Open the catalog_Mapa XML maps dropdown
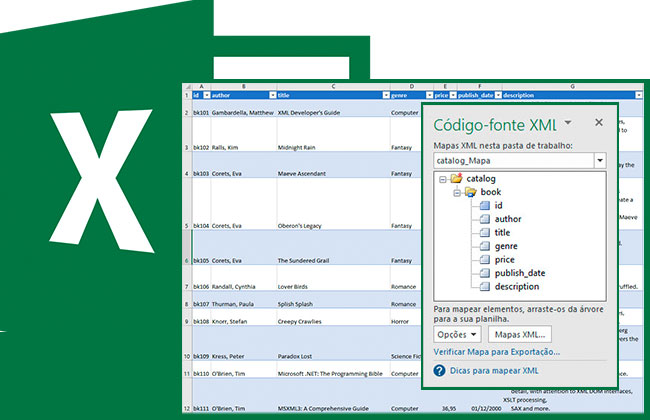The image size is (650, 420). click(600, 160)
